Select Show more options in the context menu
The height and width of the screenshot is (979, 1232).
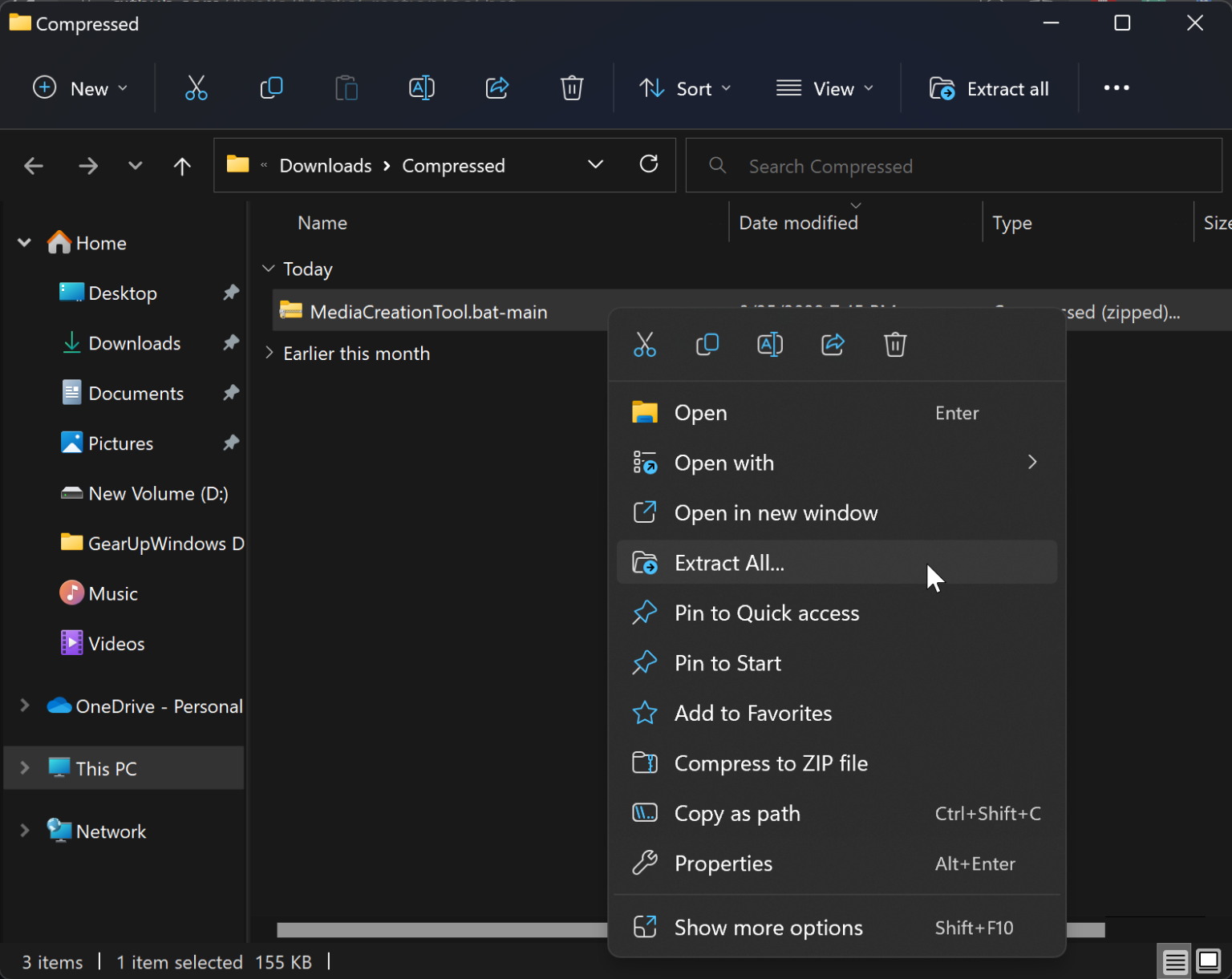[768, 928]
